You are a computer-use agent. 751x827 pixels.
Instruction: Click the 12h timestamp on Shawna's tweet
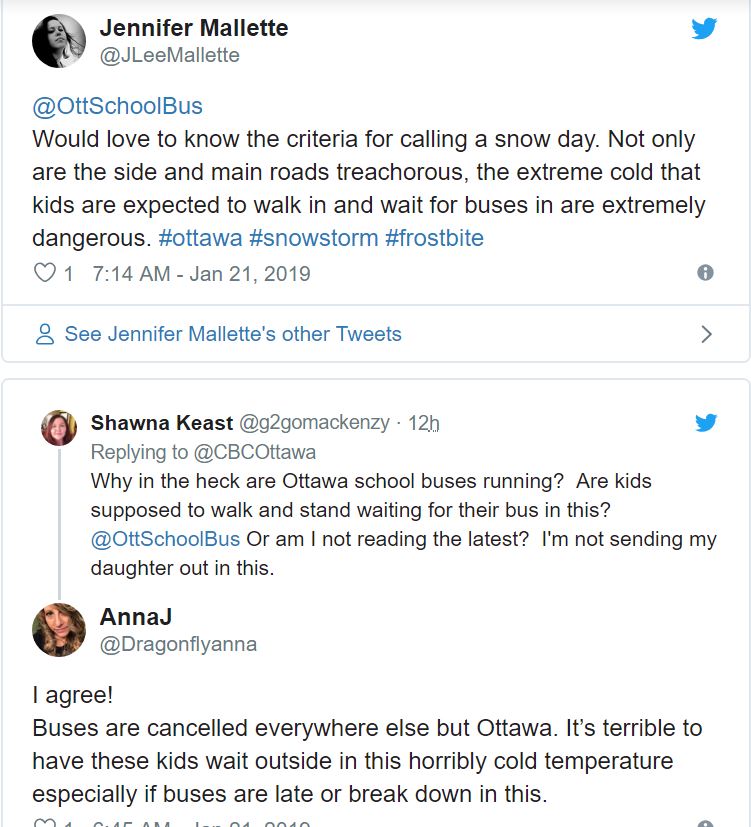pyautogui.click(x=423, y=423)
